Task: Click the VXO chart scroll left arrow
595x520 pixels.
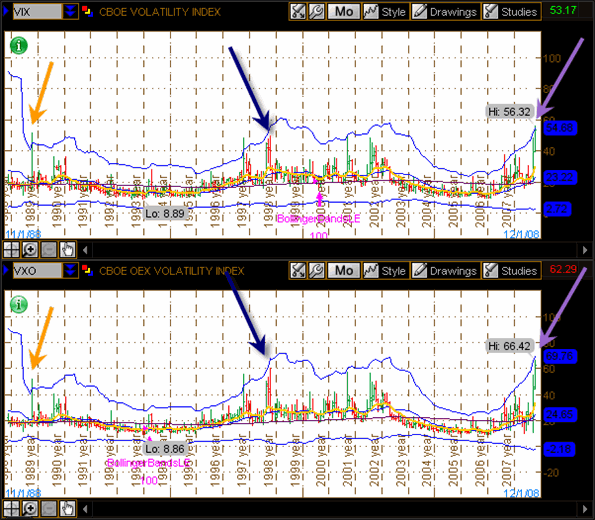Action: [x=85, y=509]
